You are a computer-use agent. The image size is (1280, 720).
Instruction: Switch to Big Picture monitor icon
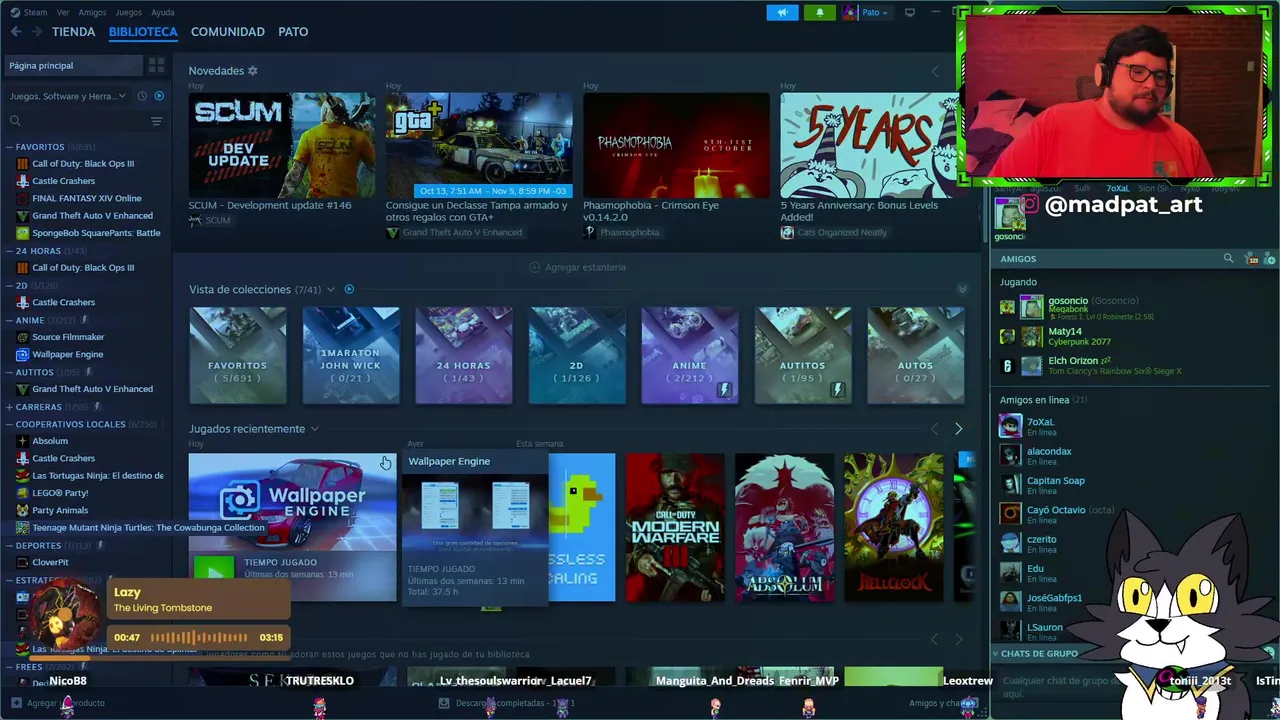910,12
